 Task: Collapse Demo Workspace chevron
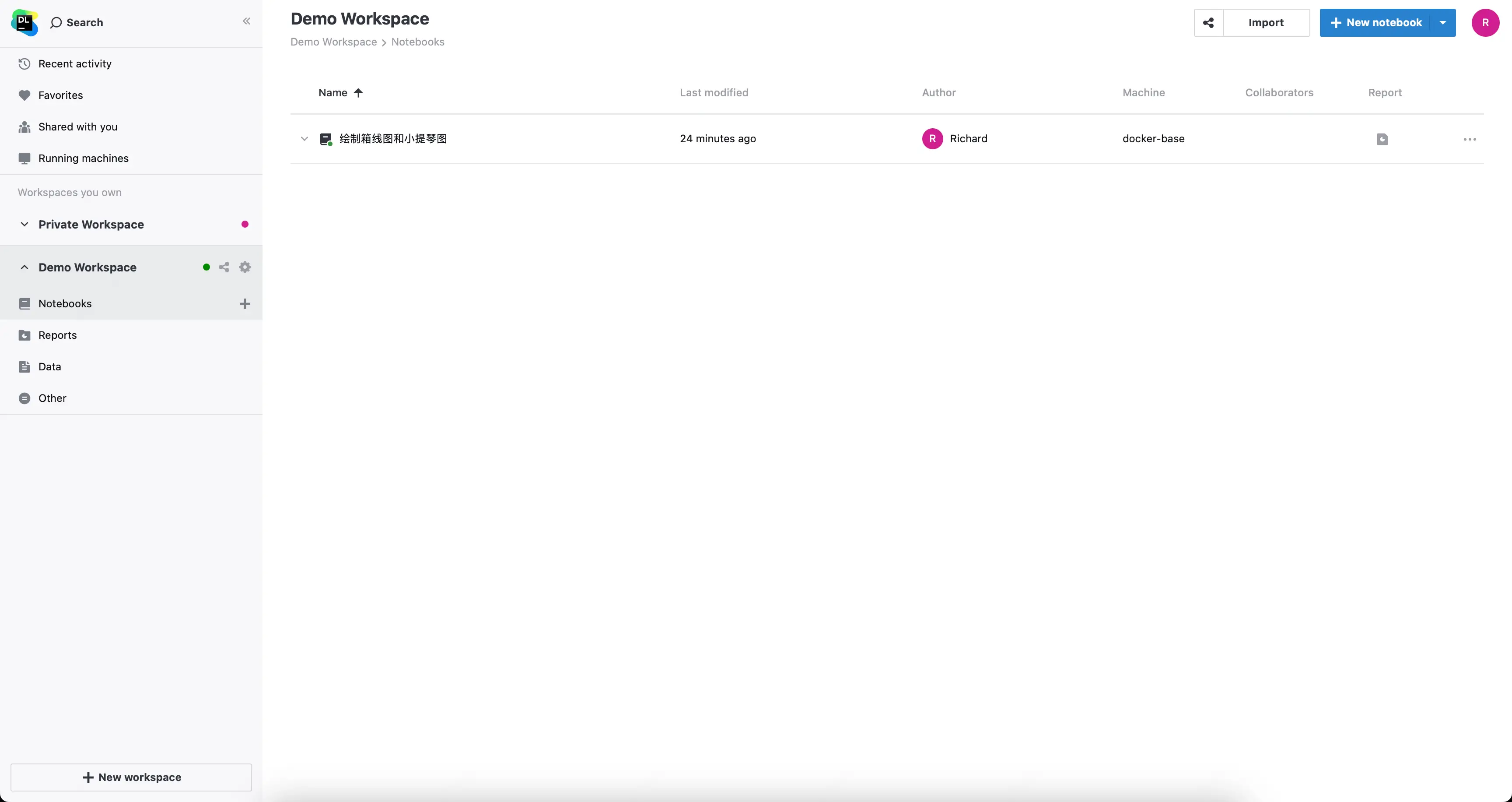pyautogui.click(x=24, y=267)
